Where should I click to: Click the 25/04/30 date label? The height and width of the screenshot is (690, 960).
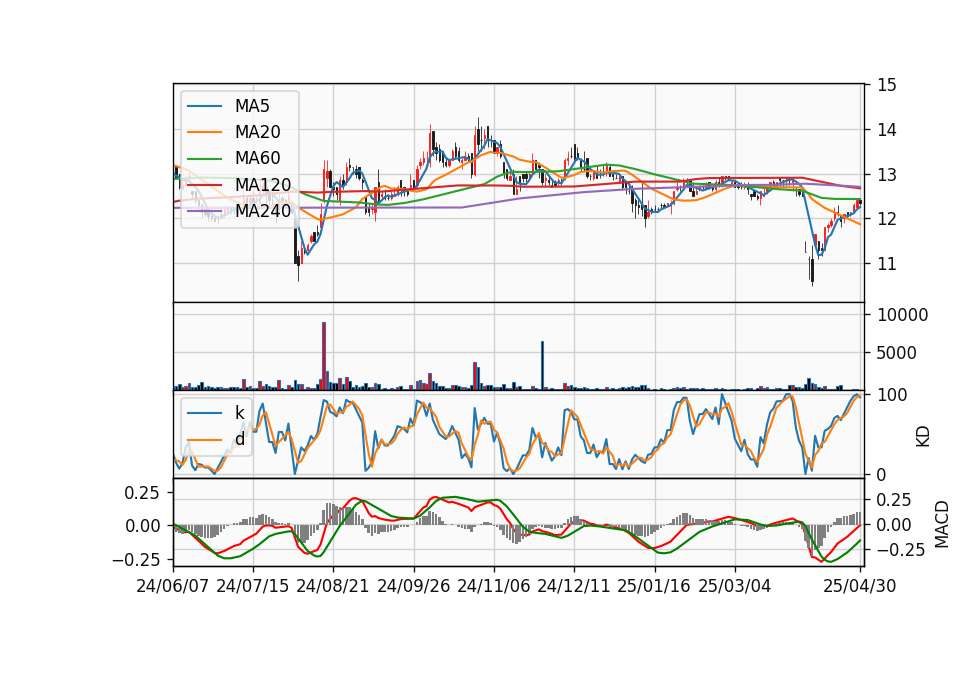(x=860, y=586)
